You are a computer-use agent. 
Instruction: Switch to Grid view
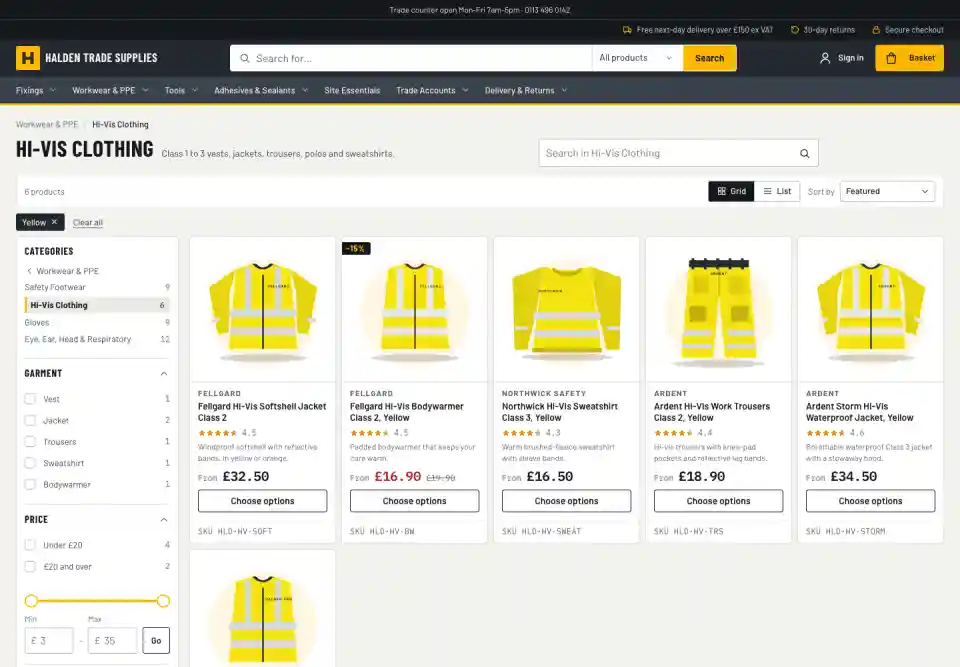(732, 191)
